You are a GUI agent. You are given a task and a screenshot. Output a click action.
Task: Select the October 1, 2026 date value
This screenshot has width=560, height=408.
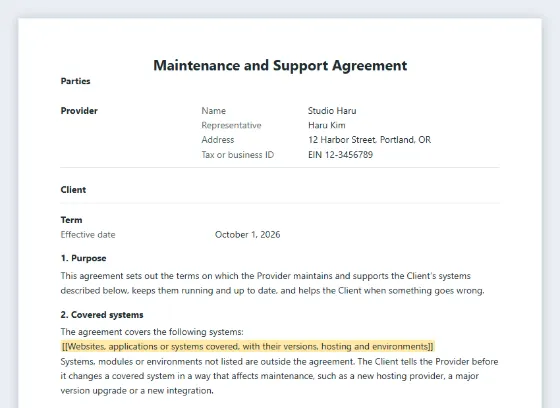(x=248, y=235)
